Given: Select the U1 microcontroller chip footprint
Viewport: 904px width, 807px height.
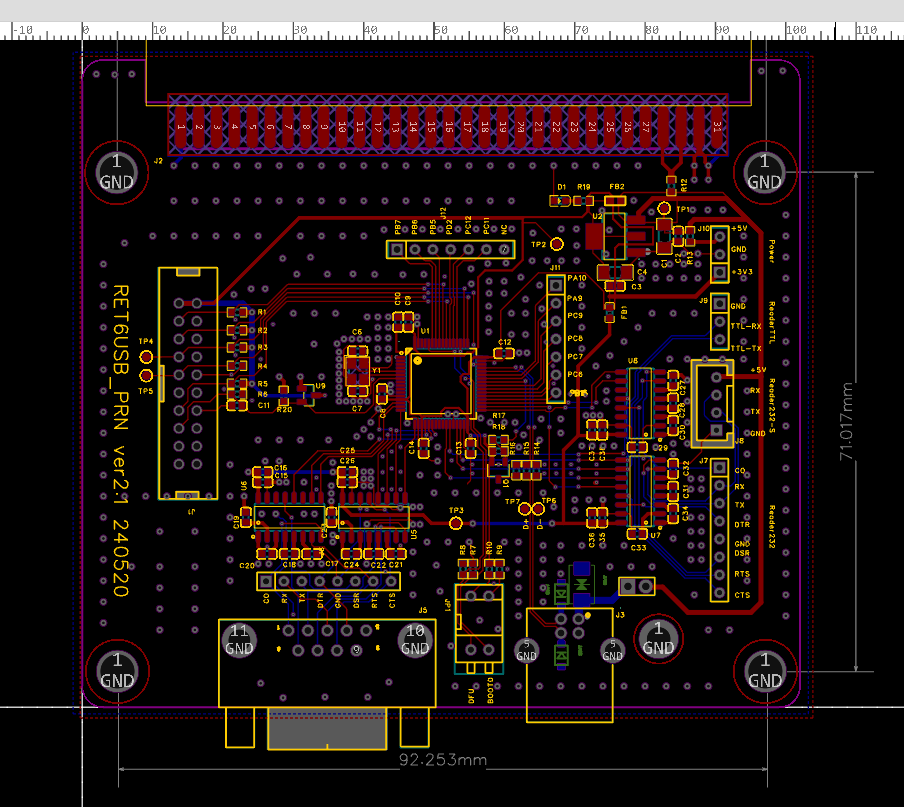Looking at the screenshot, I should [x=436, y=382].
